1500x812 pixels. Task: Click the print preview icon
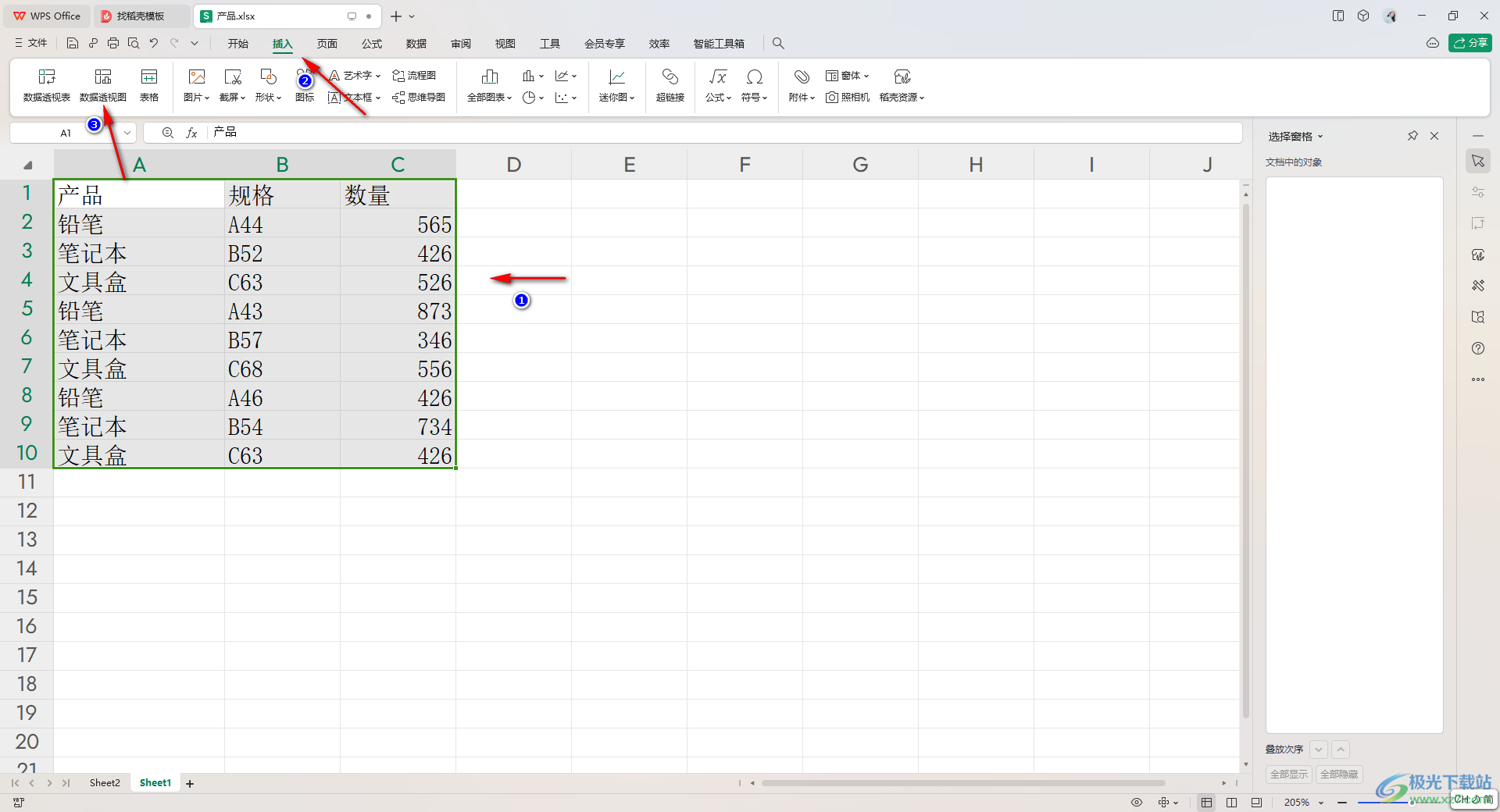point(134,44)
